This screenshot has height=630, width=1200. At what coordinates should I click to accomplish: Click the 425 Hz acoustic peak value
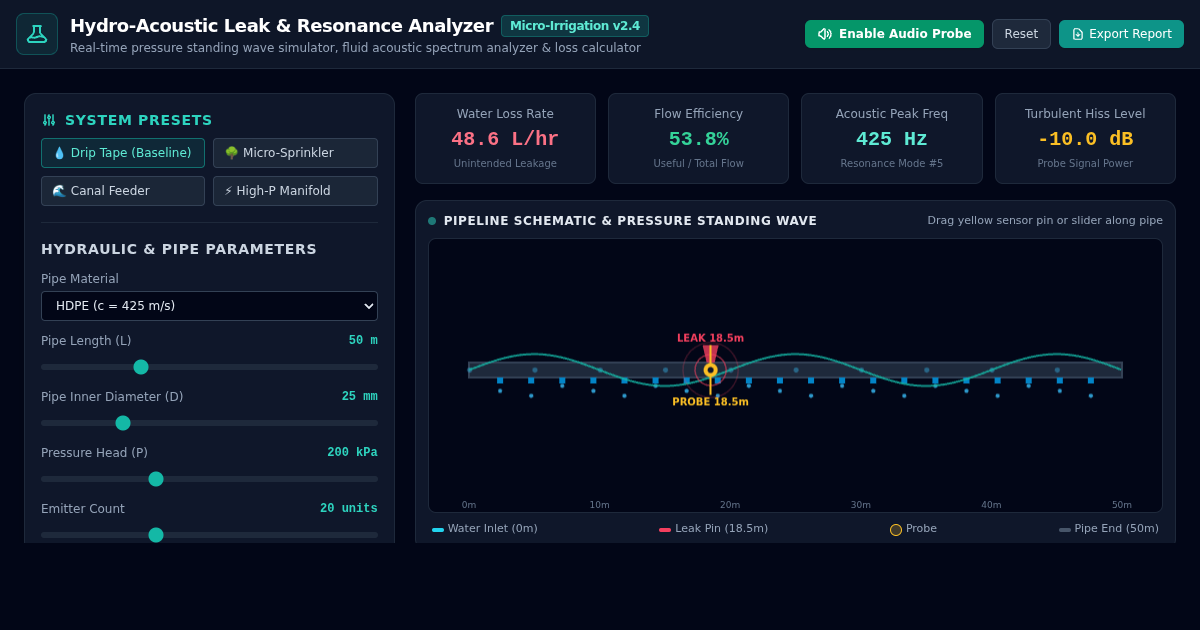892,139
